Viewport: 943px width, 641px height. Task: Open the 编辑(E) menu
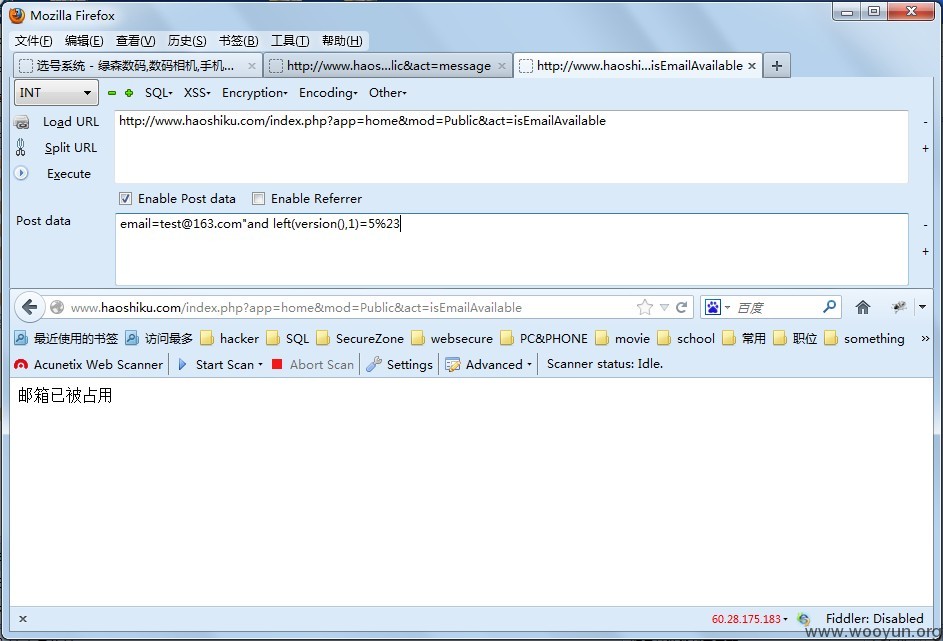click(84, 40)
